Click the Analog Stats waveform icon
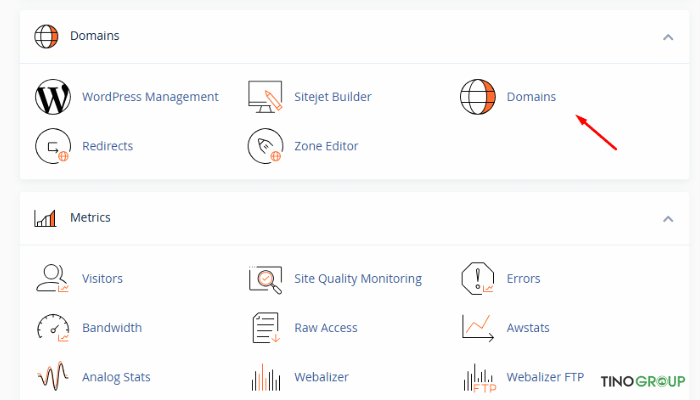This screenshot has width=700, height=400. click(53, 376)
